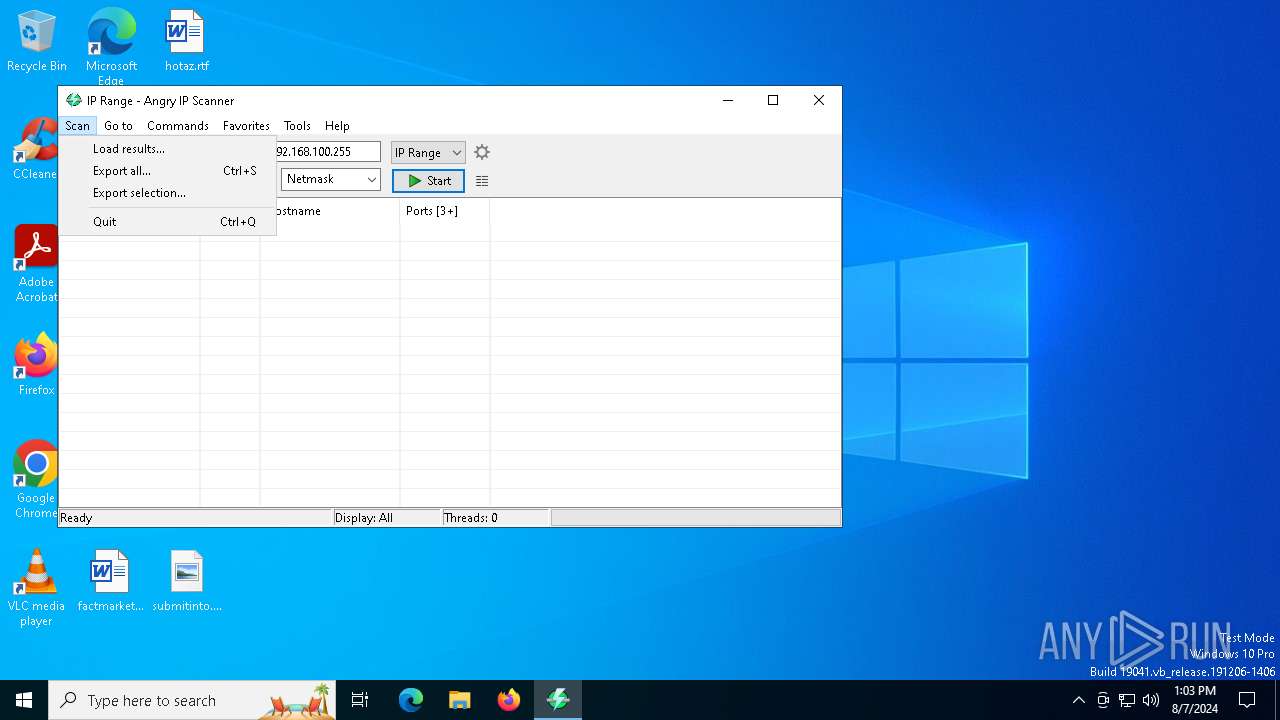
Task: Close the open Scan menu header
Action: [77, 126]
